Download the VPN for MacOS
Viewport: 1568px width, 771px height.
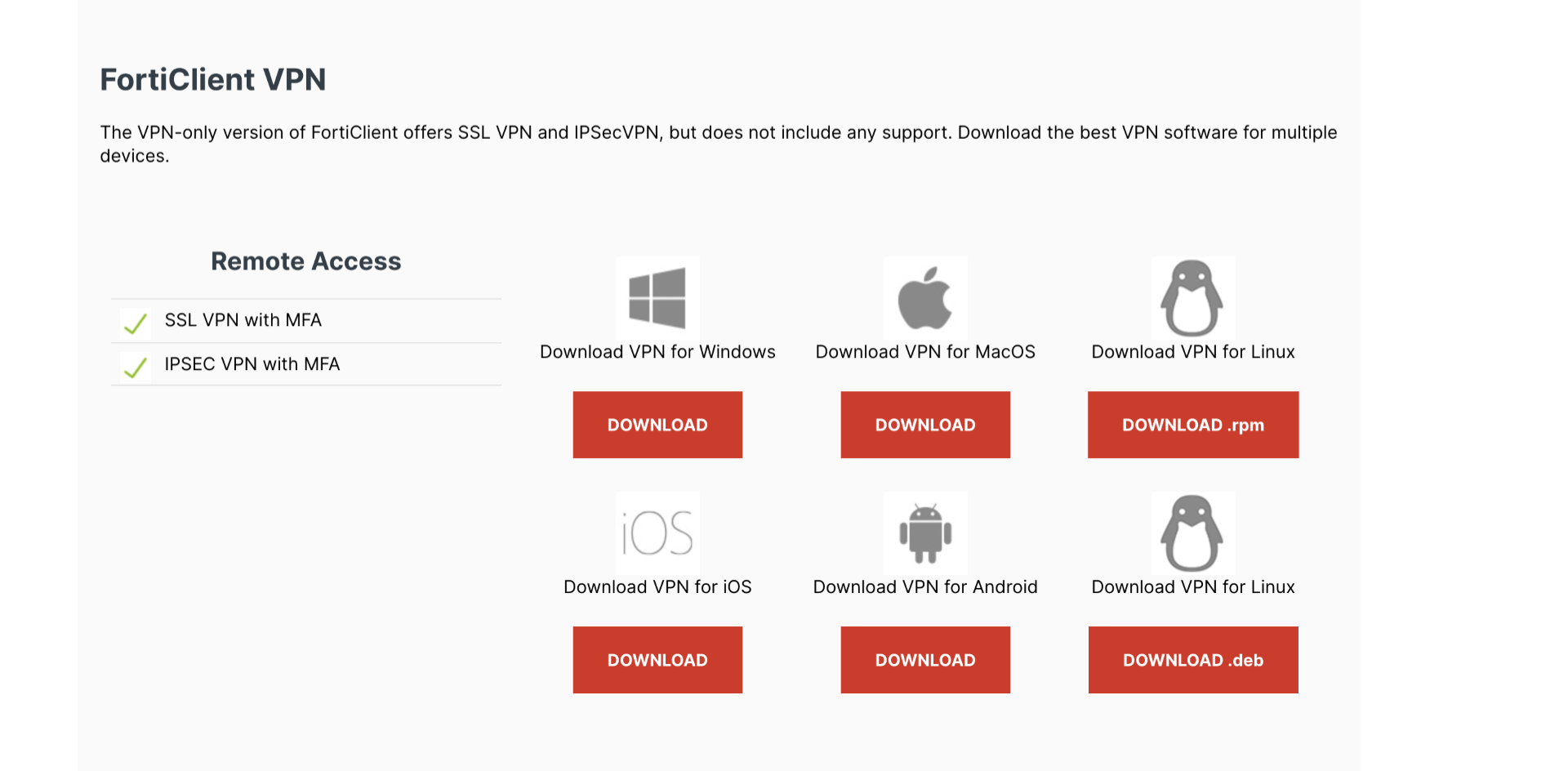(925, 425)
